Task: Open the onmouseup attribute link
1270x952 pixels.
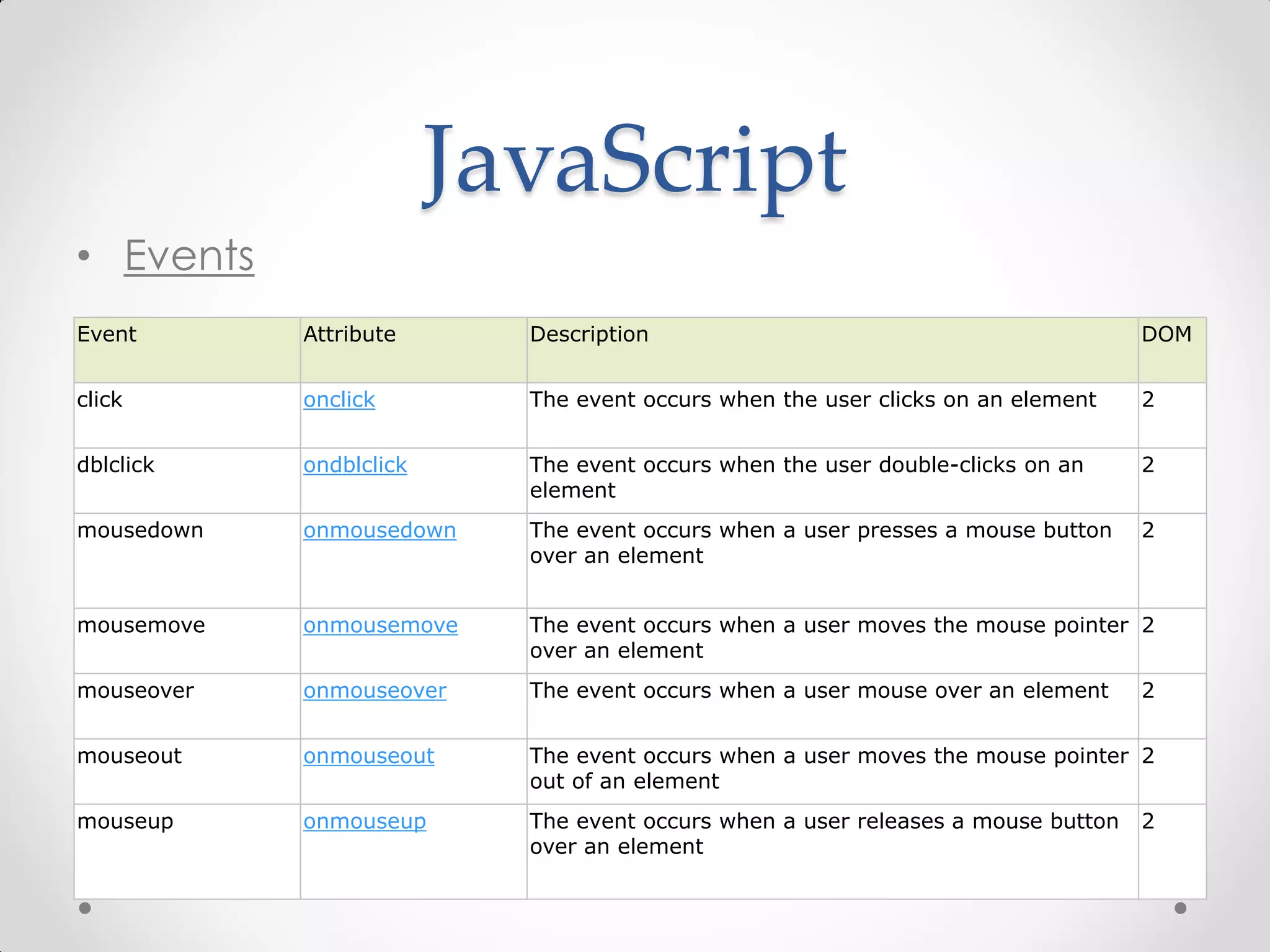Action: point(365,822)
